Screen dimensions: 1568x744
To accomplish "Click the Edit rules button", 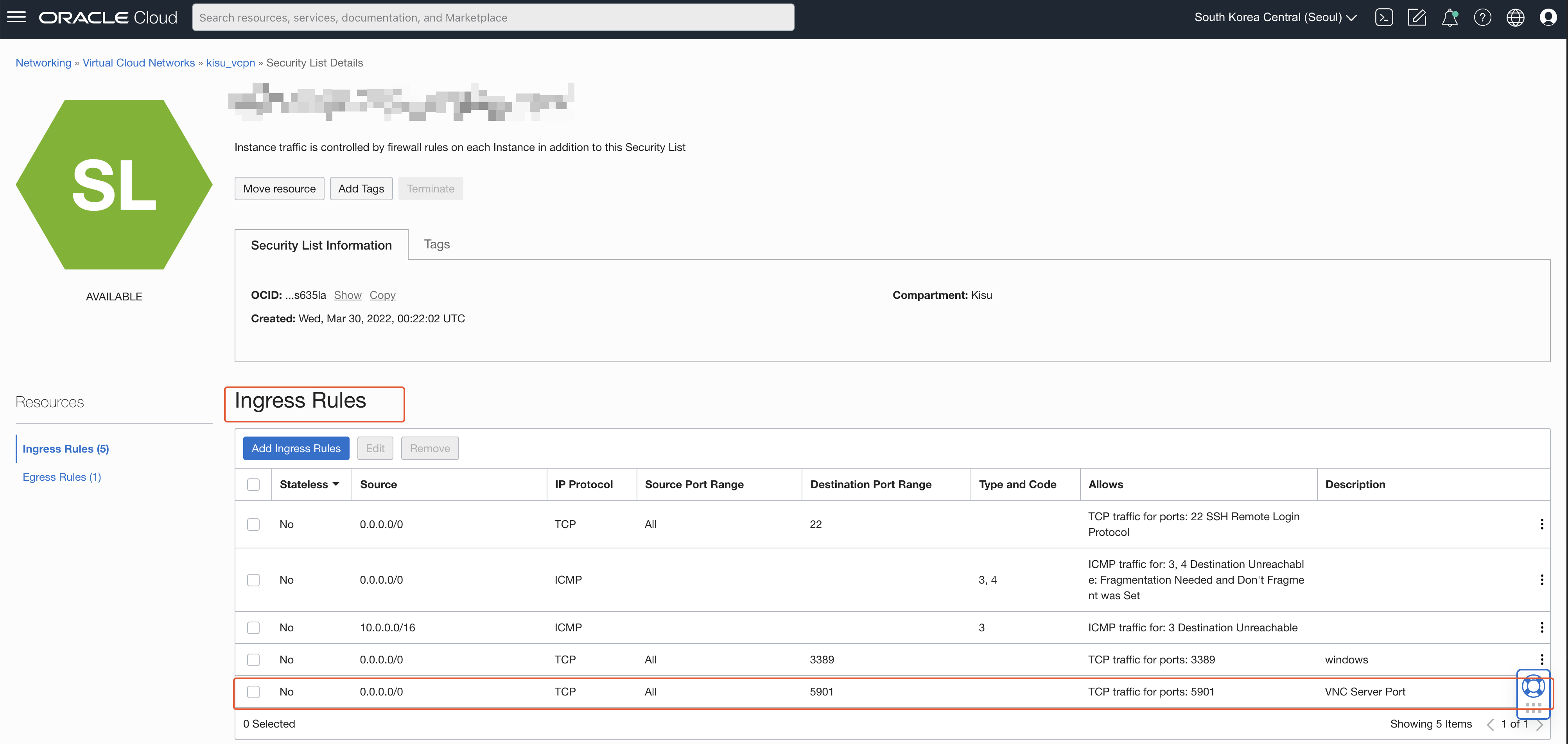I will (x=375, y=448).
